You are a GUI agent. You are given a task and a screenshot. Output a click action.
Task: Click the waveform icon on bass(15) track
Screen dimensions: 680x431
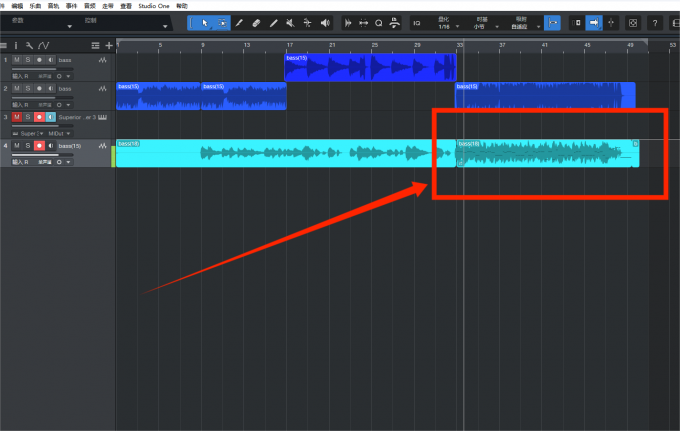(102, 146)
